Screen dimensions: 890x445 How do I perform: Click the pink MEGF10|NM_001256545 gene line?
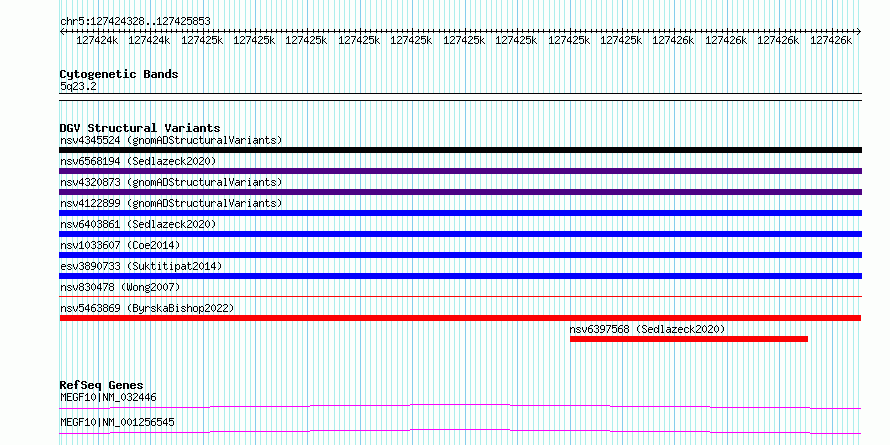coord(460,431)
